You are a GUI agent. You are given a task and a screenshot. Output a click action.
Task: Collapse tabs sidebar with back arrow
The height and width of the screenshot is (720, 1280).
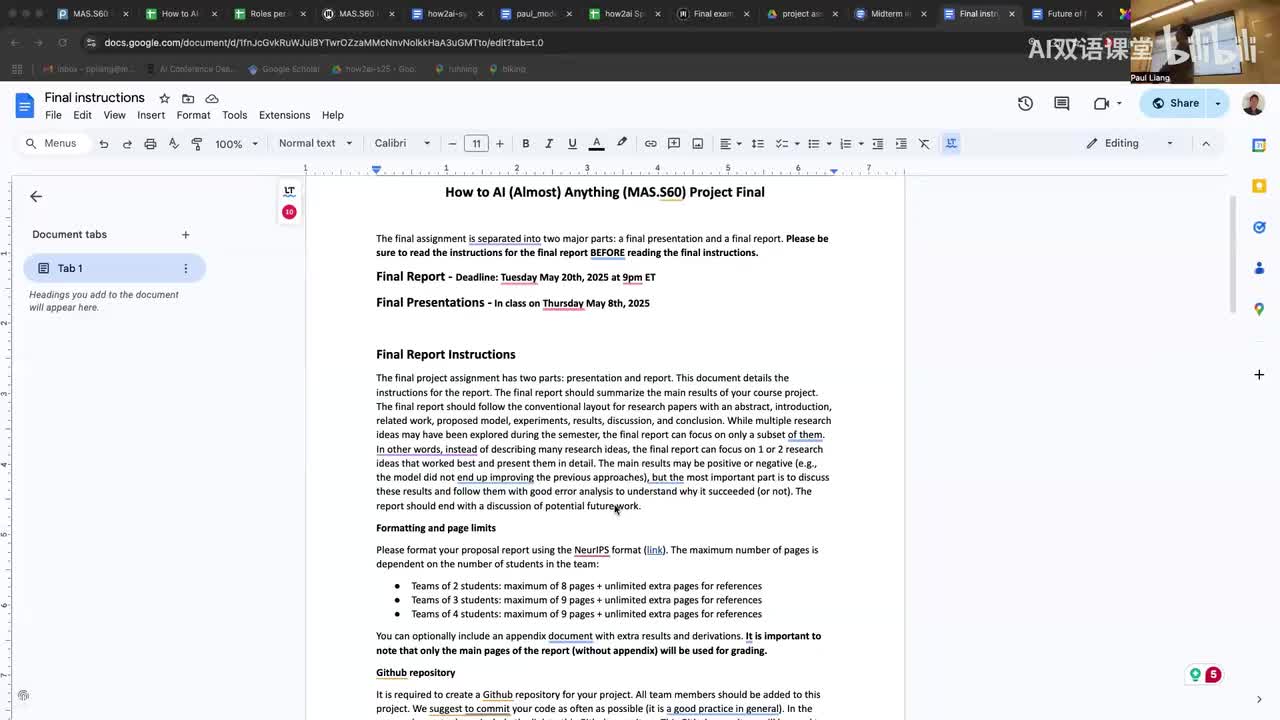point(36,196)
